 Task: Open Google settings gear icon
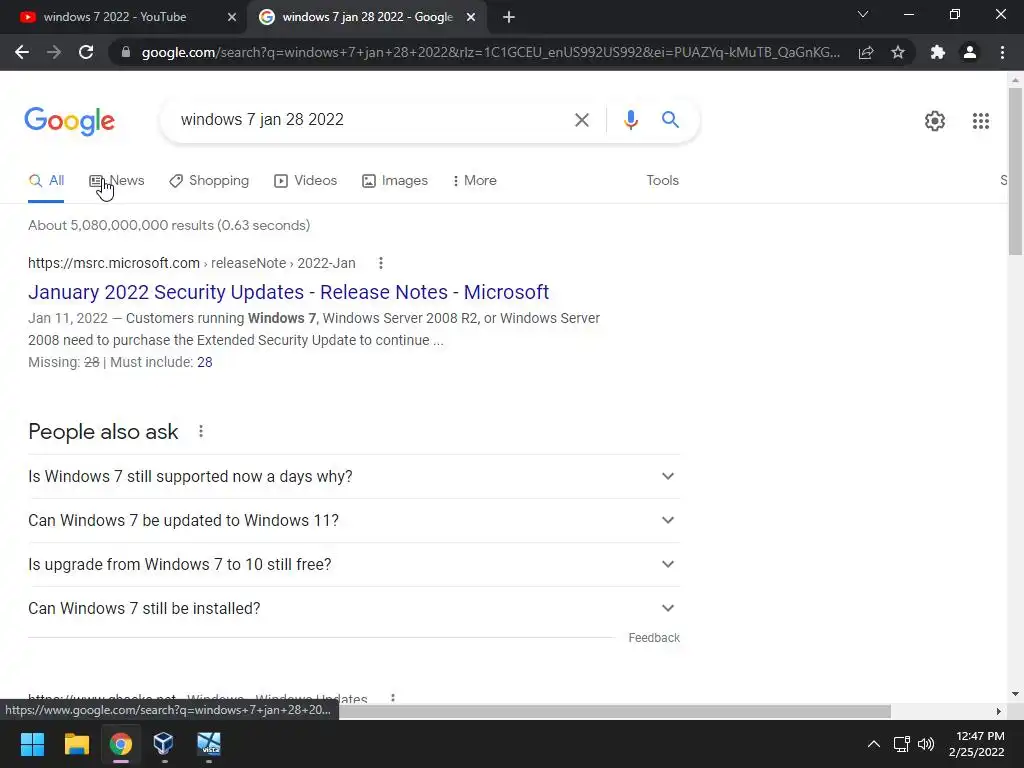[x=935, y=121]
